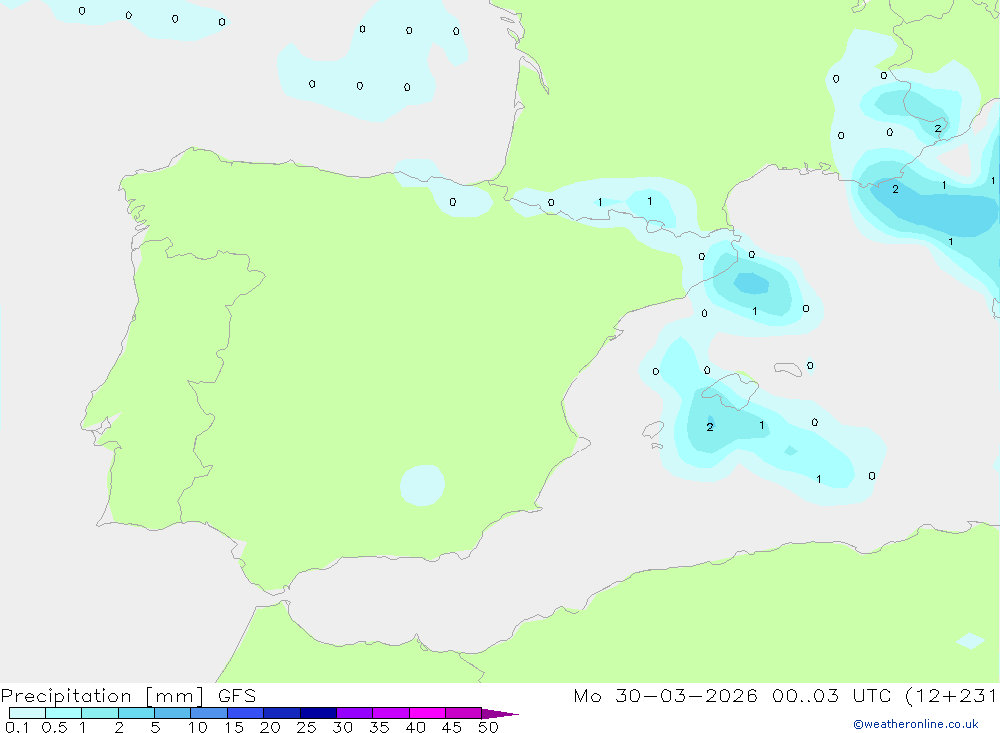Click the "Mo" weekday label
The image size is (1000, 733).
pyautogui.click(x=587, y=696)
